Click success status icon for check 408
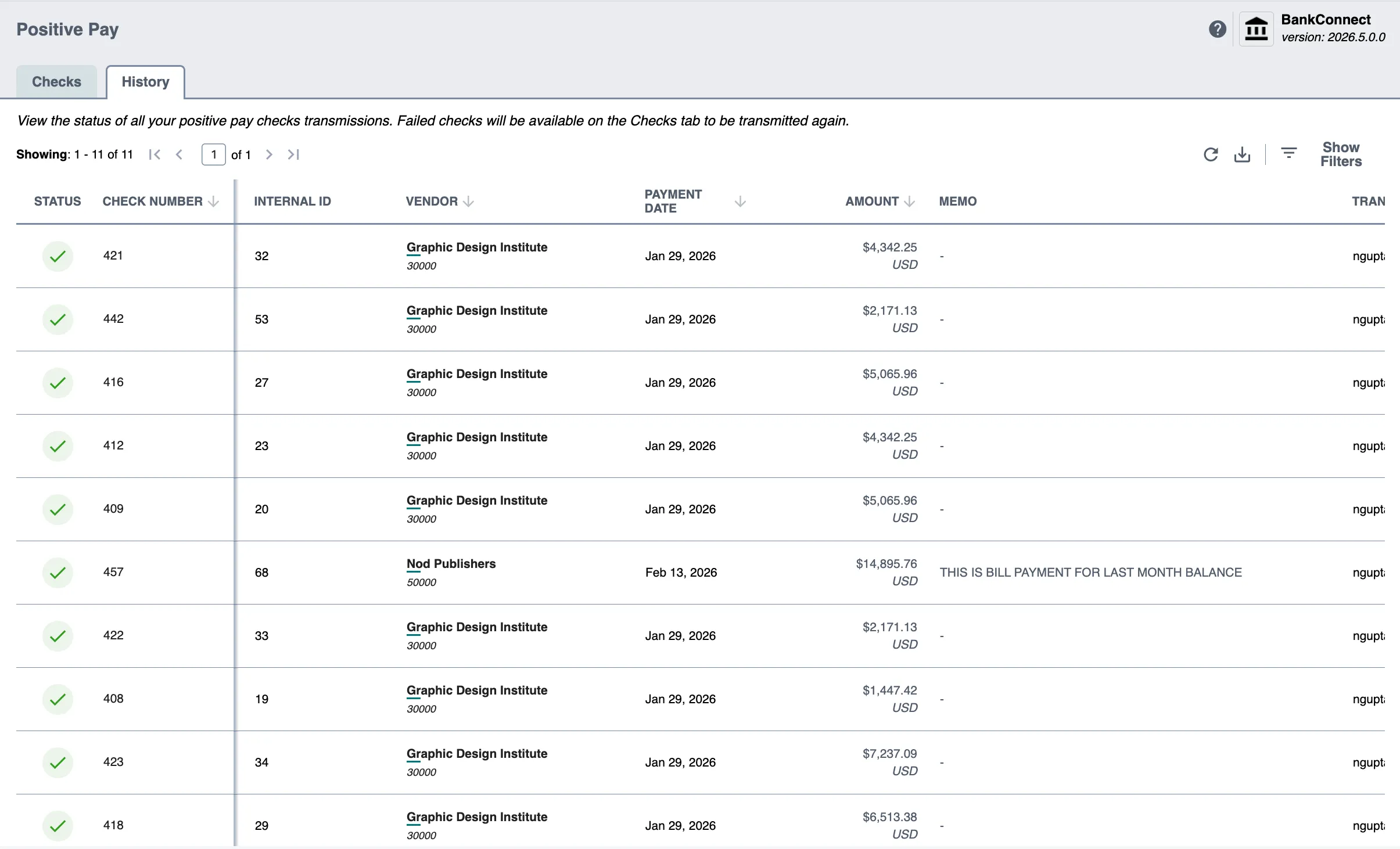The image size is (1400, 849). pos(58,699)
